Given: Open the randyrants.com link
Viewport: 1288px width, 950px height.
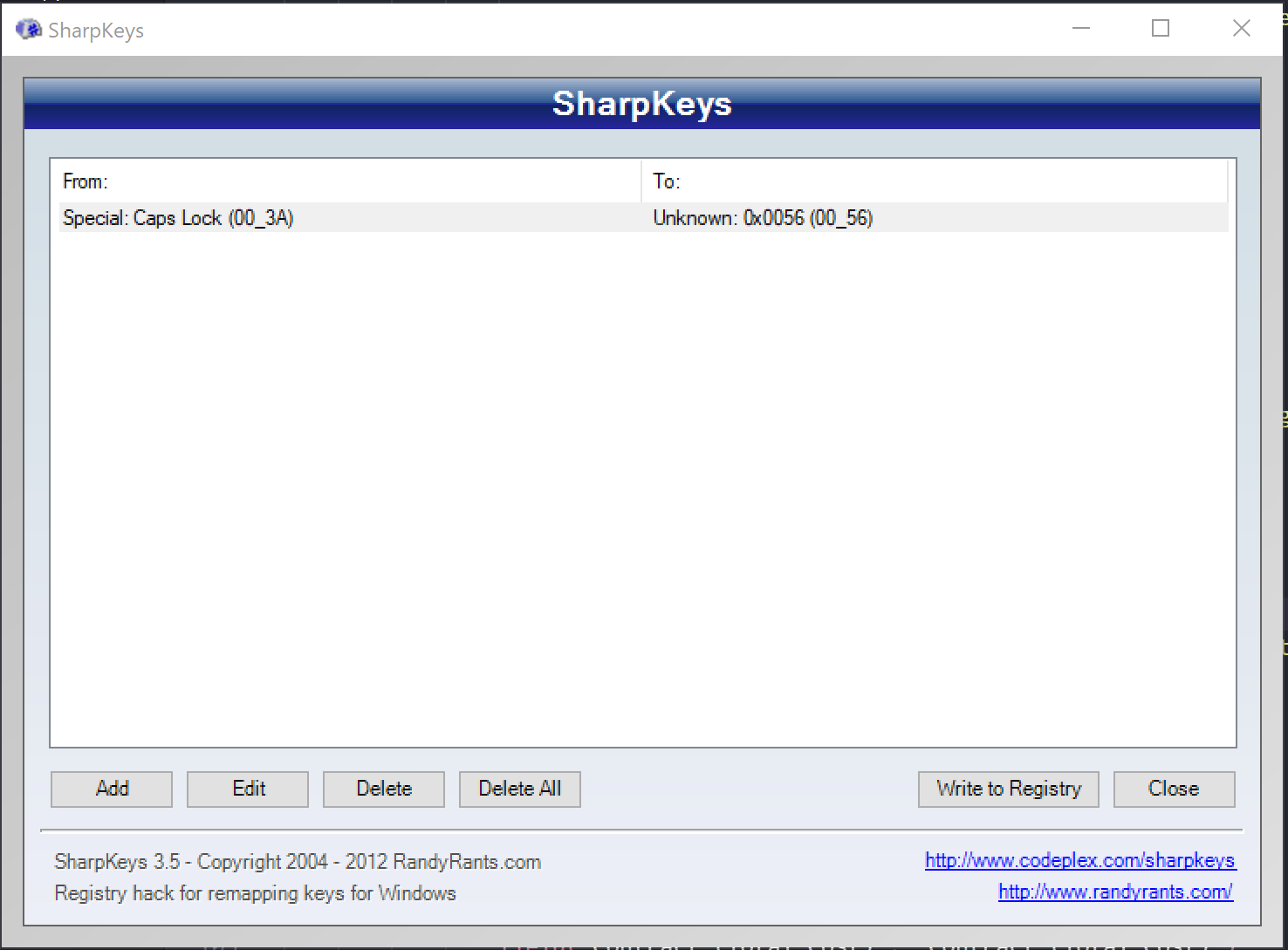Looking at the screenshot, I should click(1115, 892).
